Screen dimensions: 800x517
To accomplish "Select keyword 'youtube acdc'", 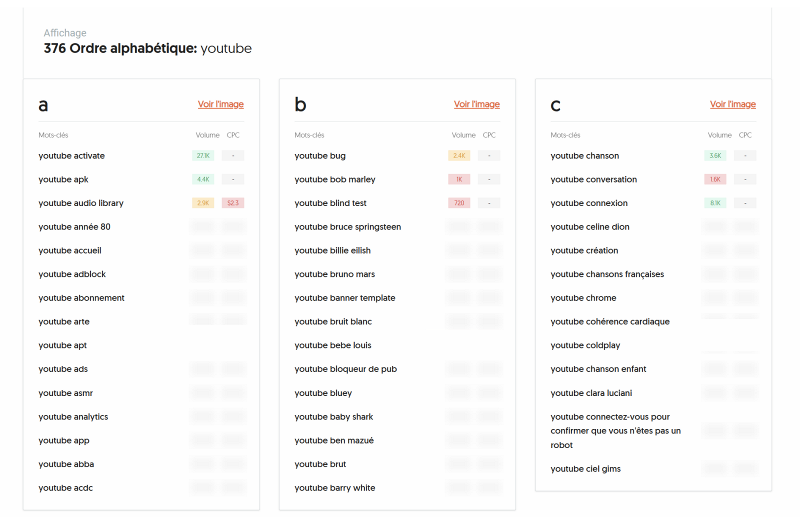I will coord(66,488).
